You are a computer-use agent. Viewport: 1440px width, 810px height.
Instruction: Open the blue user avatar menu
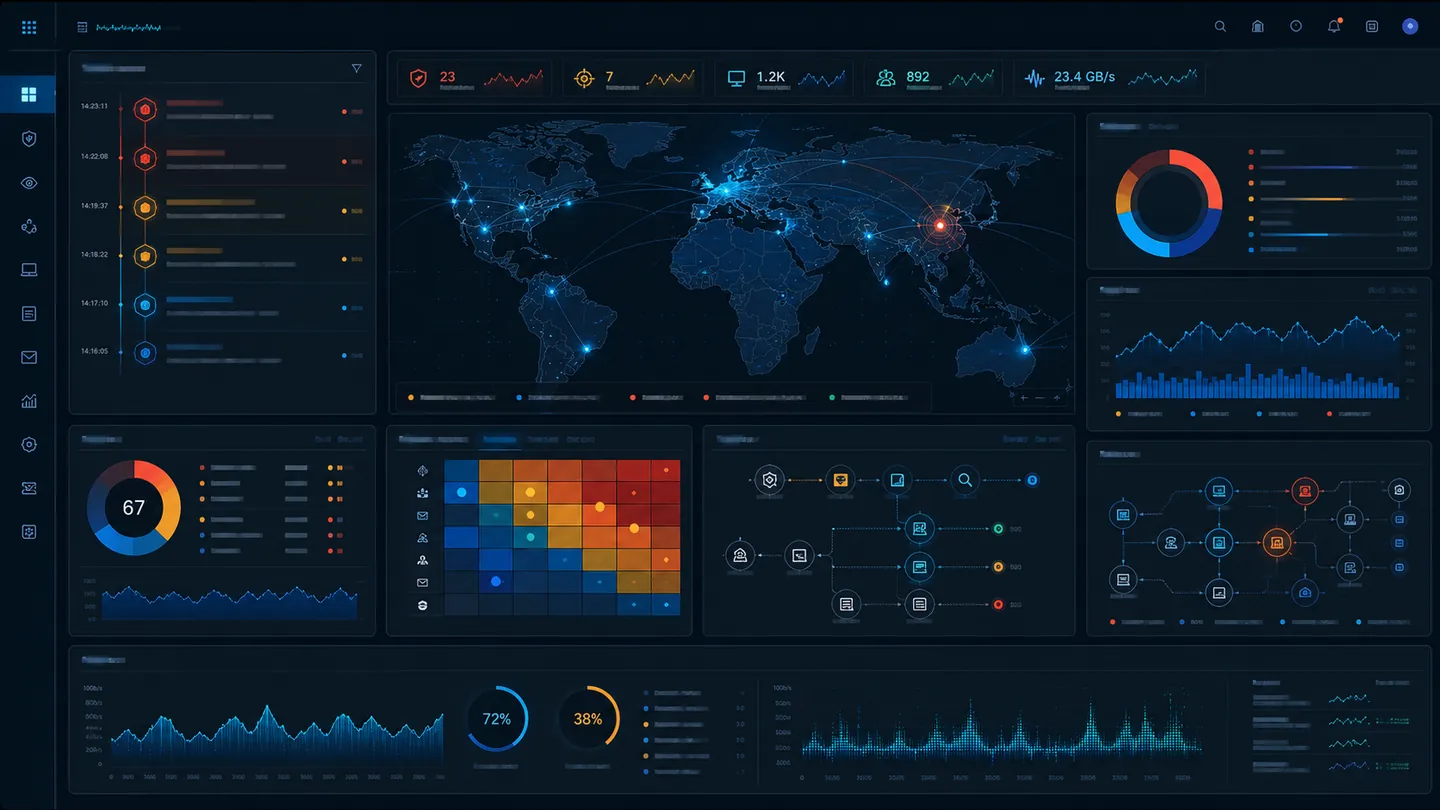pos(1410,27)
